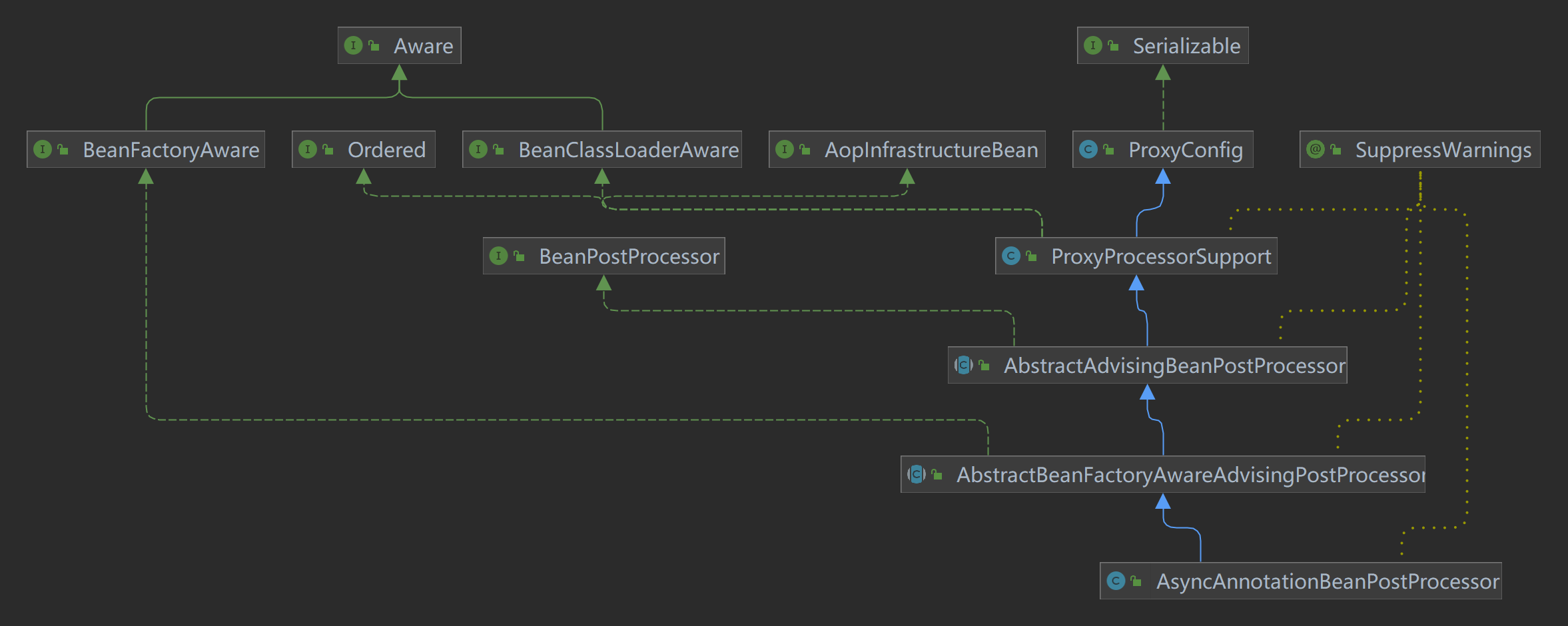Click the visibility lock icon beside Ordered
1568x626 pixels.
coord(328,149)
